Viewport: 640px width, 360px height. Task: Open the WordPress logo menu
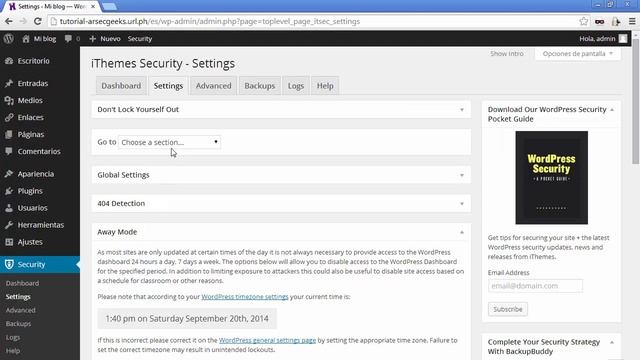pos(9,39)
